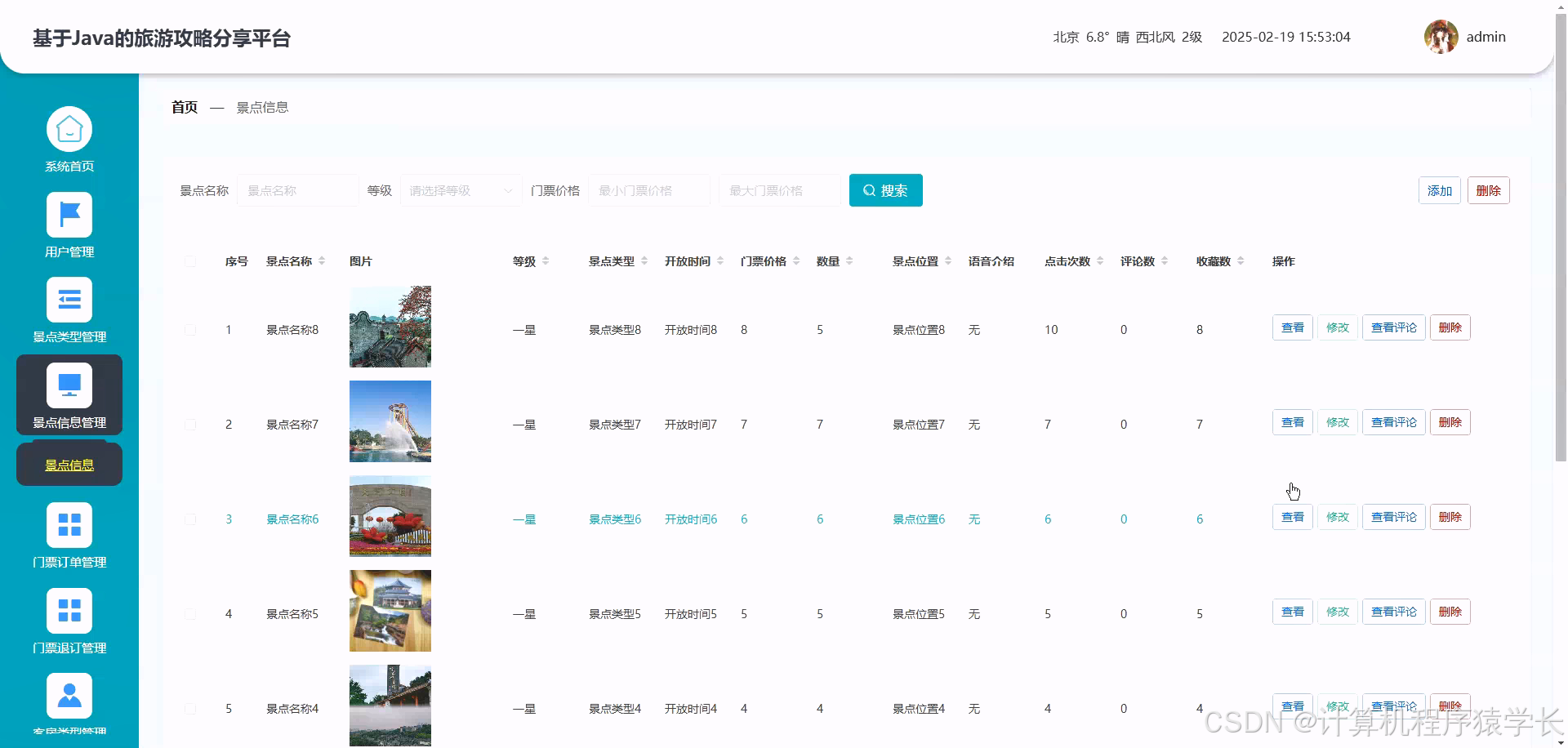Focus the 最小门票价格 input

tap(649, 190)
